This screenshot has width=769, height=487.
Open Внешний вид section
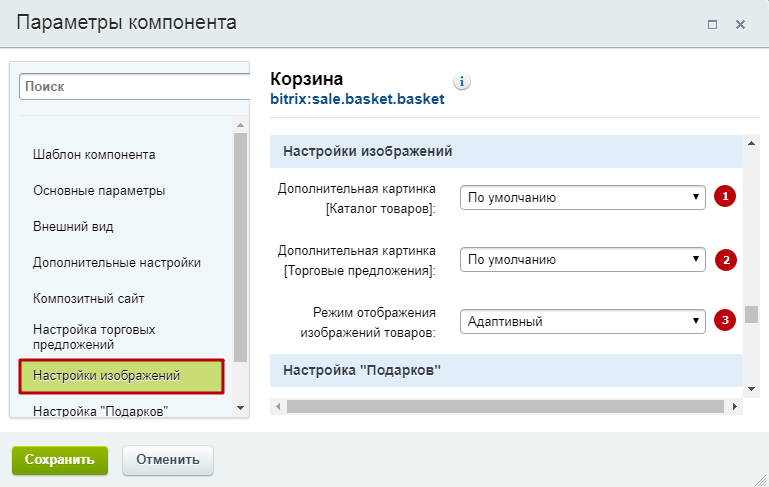(x=73, y=226)
